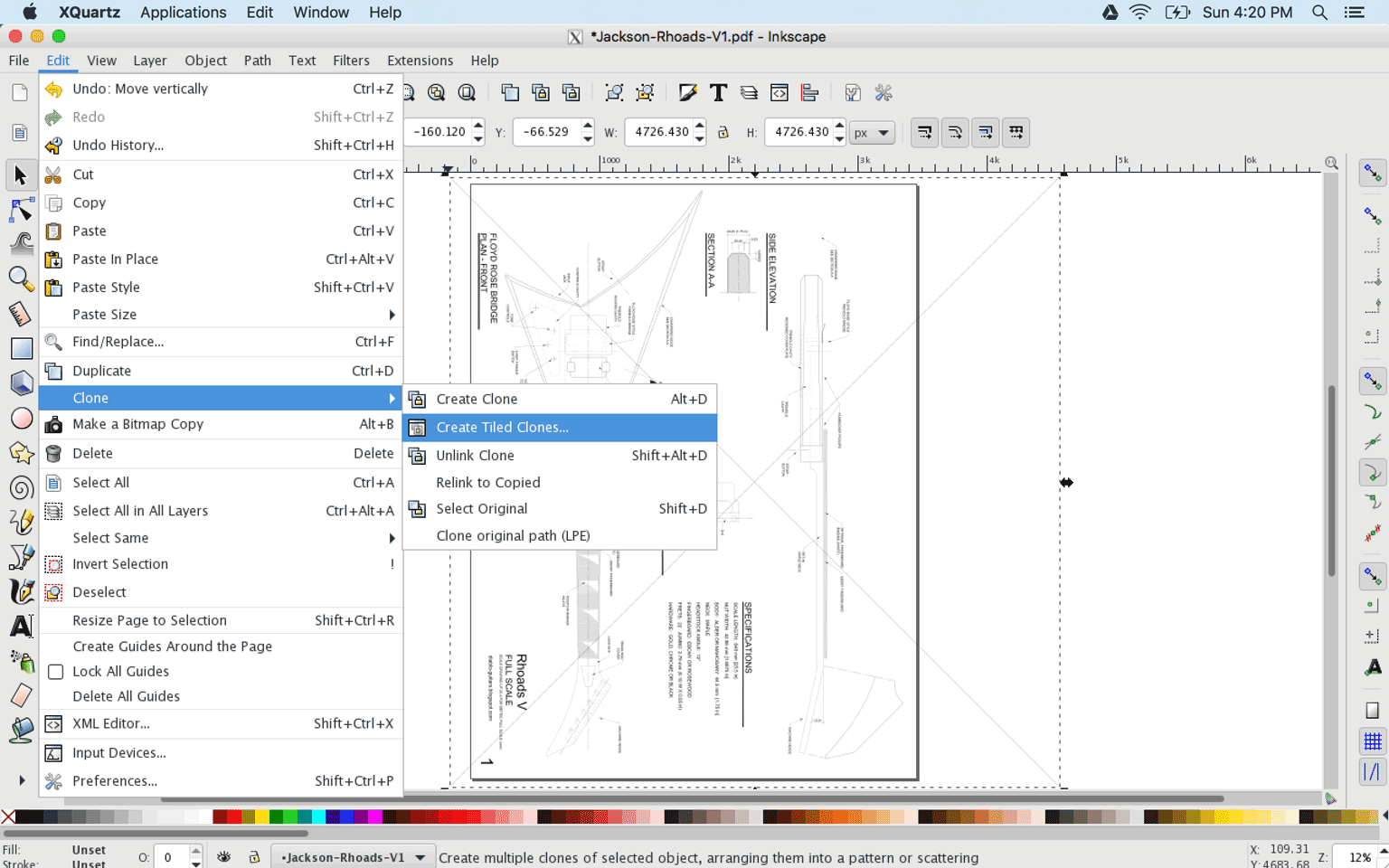Decrease the H height spinner
This screenshot has width=1389, height=868.
[840, 138]
